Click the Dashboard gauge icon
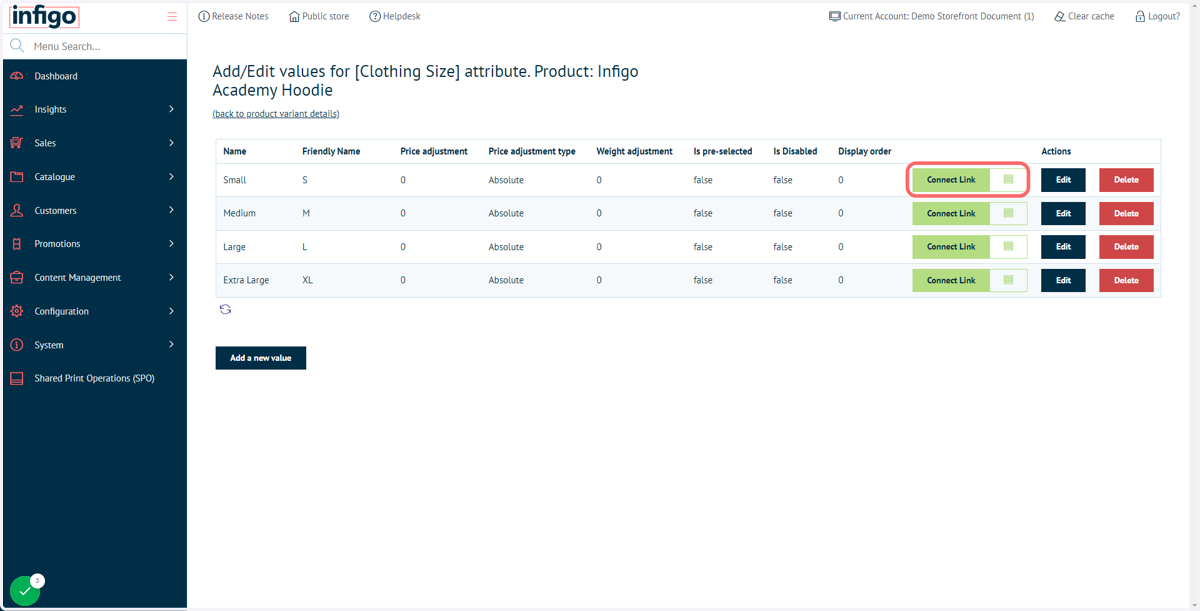Image resolution: width=1200 pixels, height=611 pixels. point(17,76)
